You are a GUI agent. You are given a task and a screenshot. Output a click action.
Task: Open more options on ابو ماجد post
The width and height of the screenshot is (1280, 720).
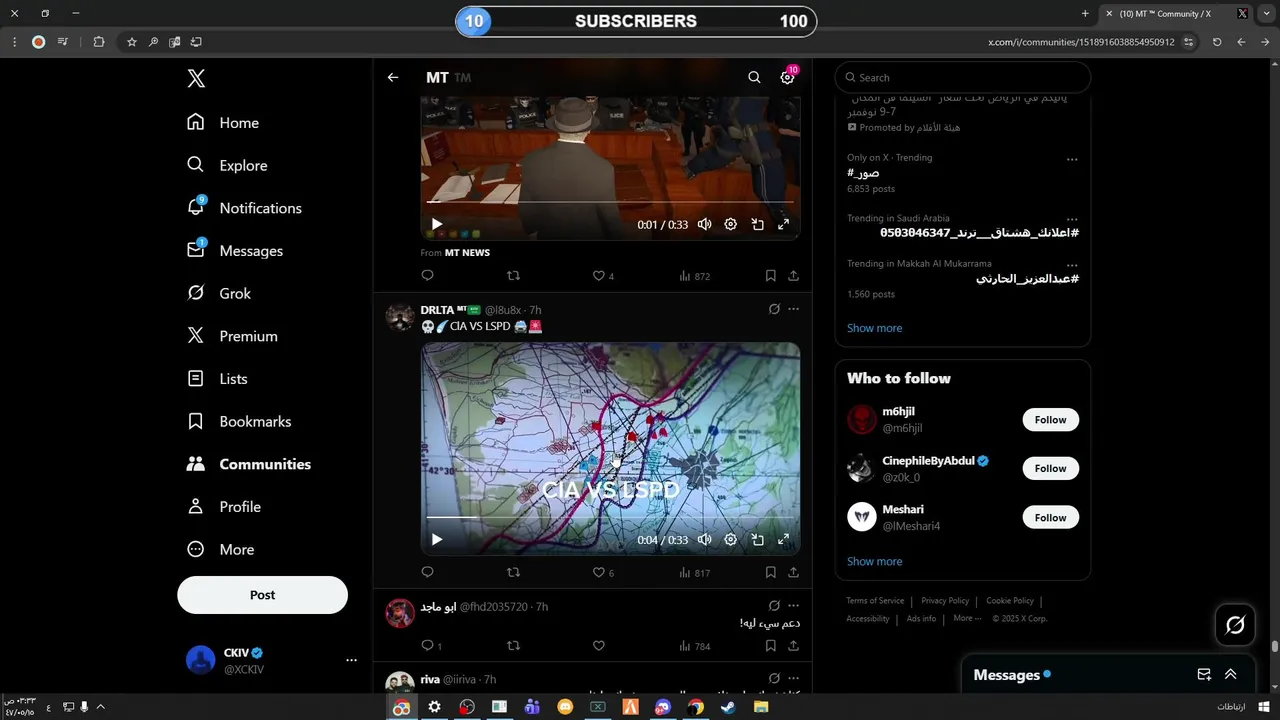[x=794, y=606]
